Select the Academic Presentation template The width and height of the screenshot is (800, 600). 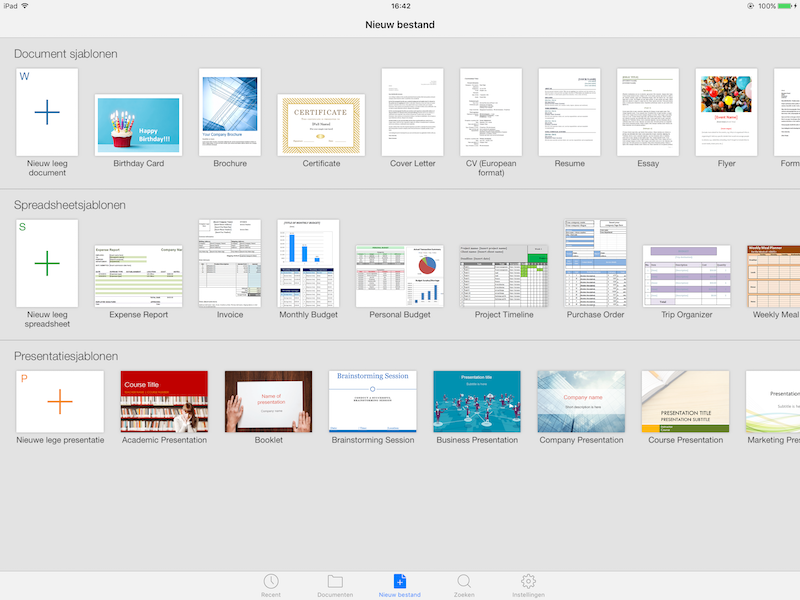(x=164, y=401)
